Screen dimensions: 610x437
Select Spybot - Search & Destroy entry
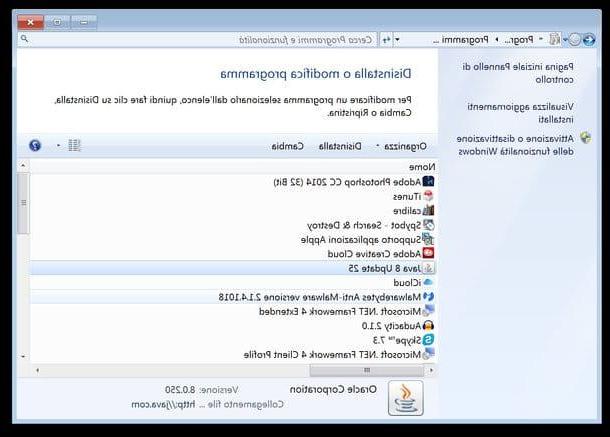(364, 225)
